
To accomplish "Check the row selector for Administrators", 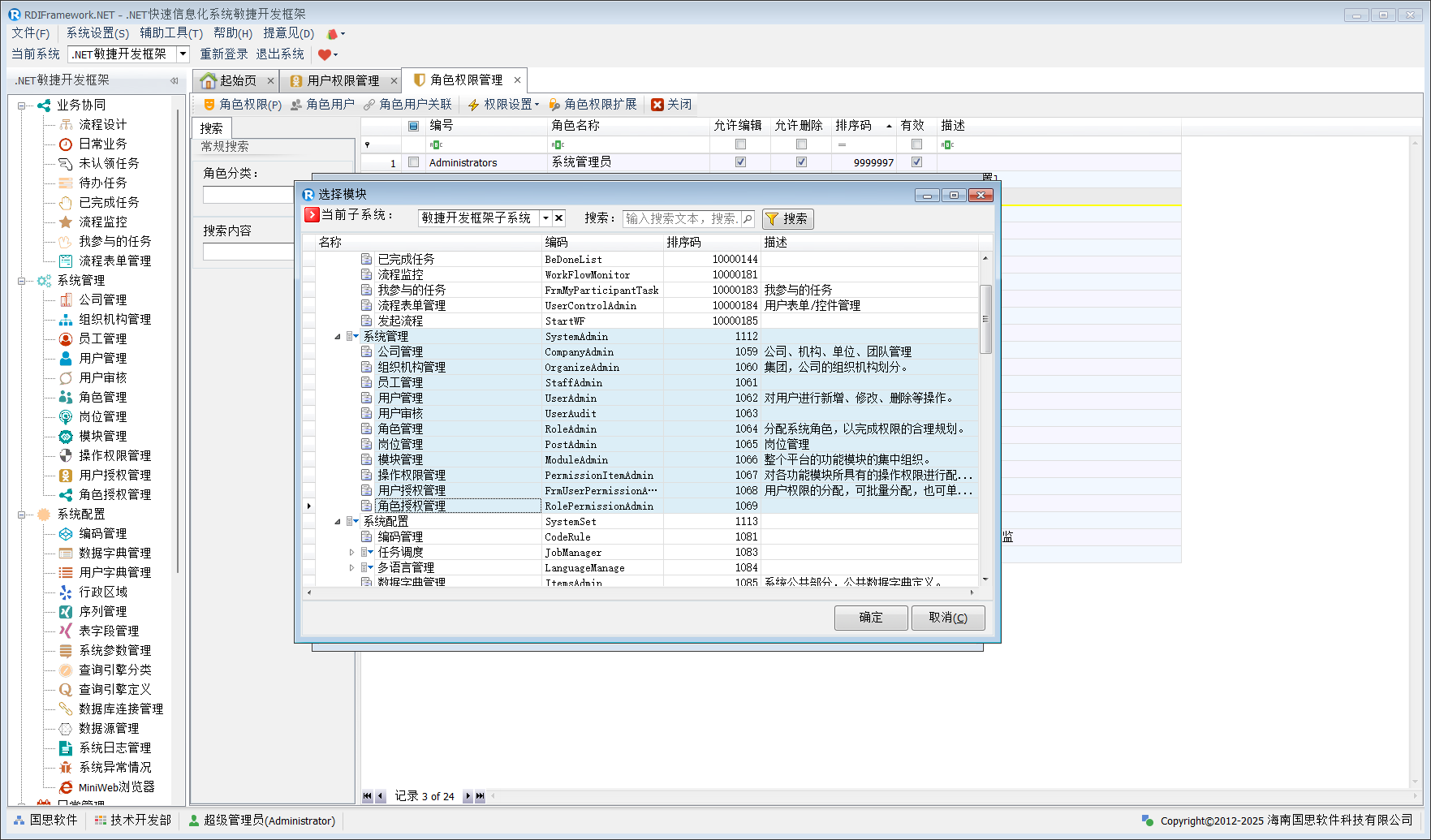I will pyautogui.click(x=414, y=162).
